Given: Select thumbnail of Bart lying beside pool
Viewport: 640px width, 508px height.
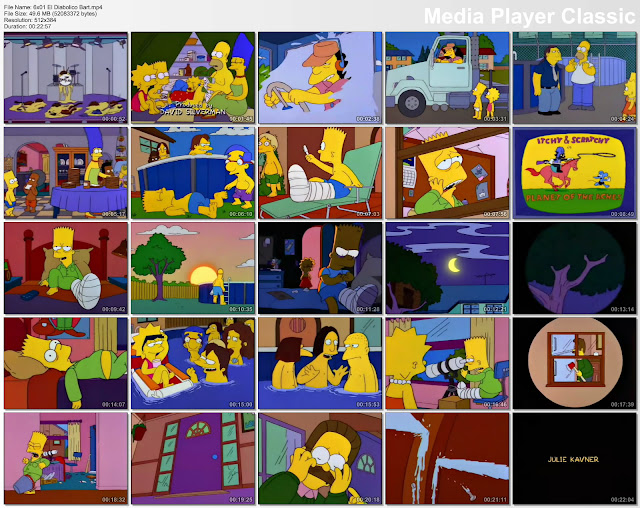Looking at the screenshot, I should [193, 173].
